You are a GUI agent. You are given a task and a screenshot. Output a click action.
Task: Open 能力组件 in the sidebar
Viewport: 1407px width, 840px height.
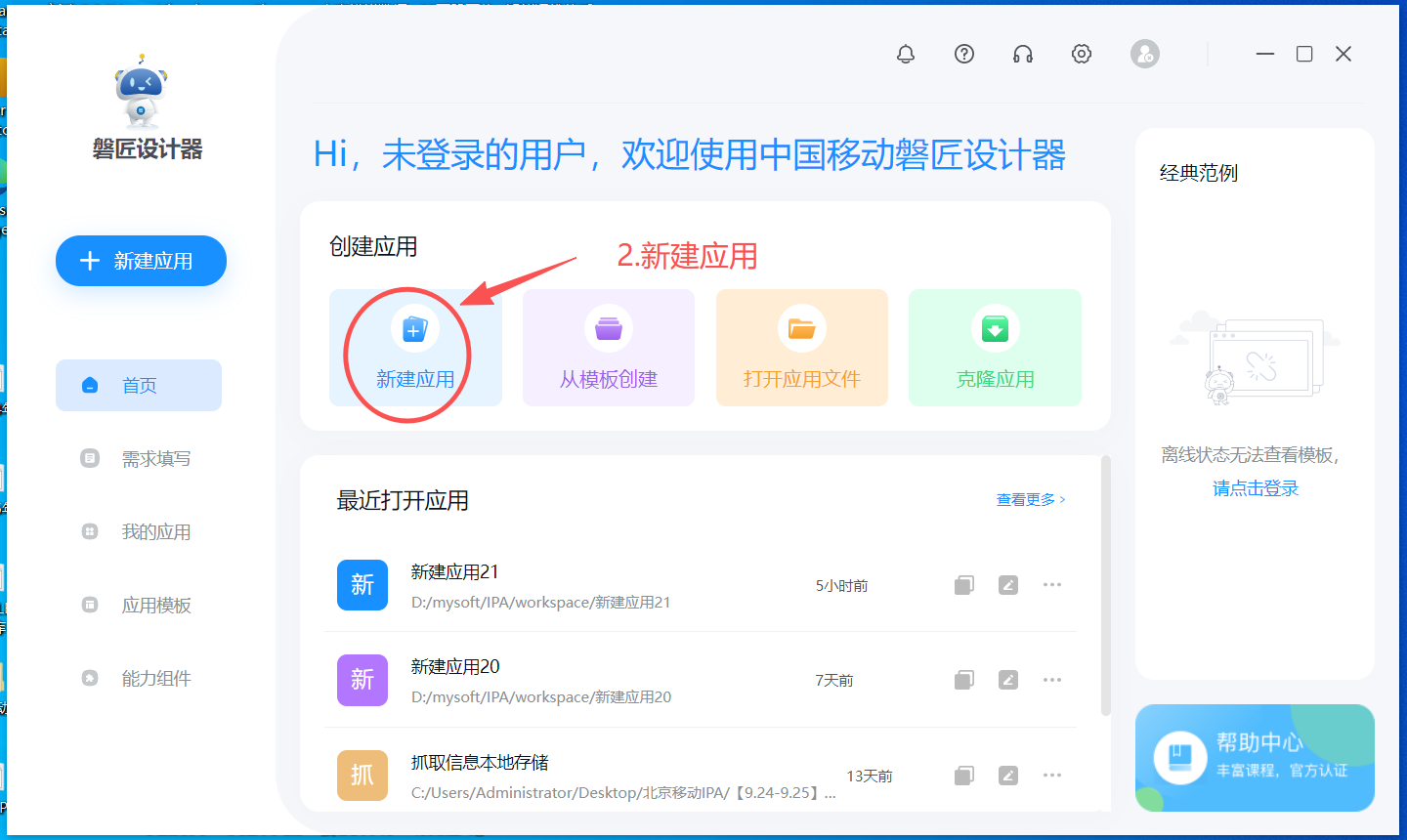tap(139, 678)
